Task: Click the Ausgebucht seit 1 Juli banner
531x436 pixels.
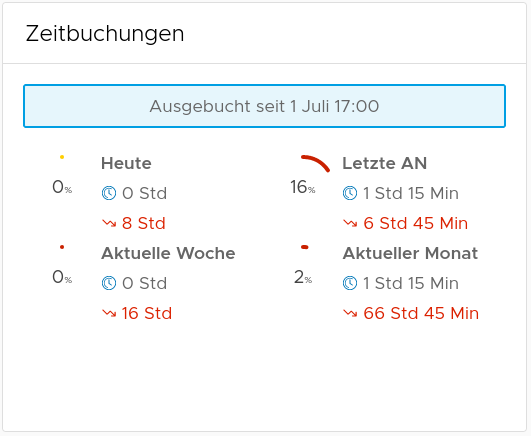Action: coord(264,106)
